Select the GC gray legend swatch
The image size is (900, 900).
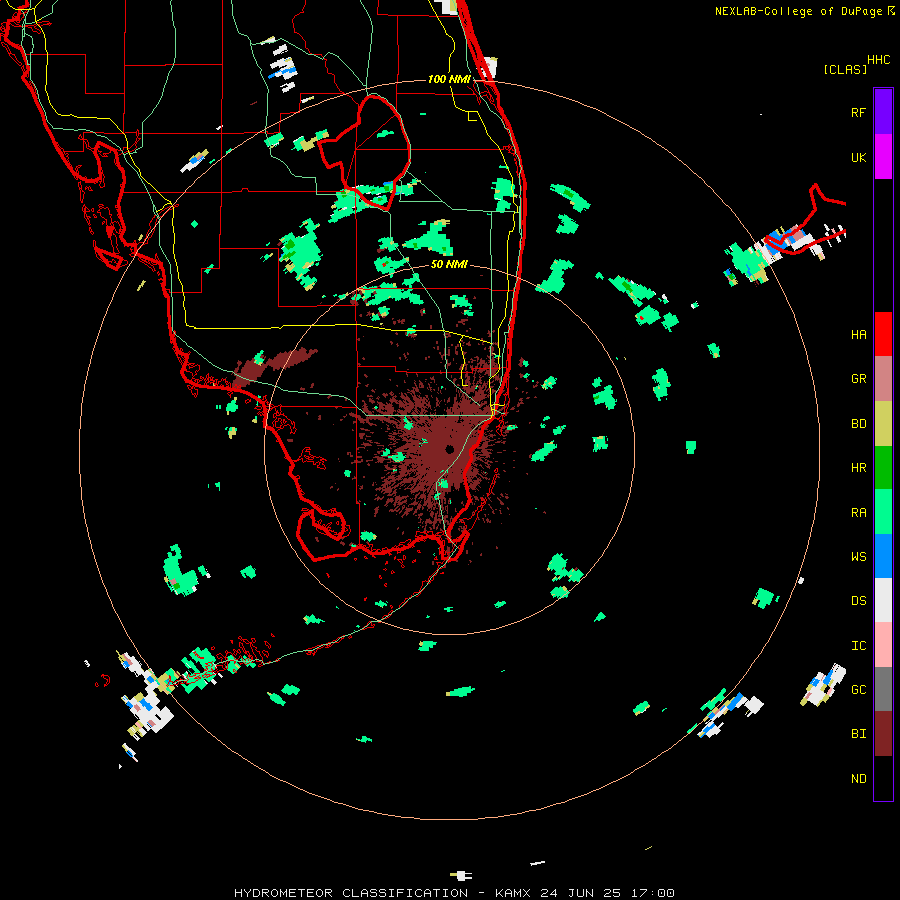click(x=883, y=689)
